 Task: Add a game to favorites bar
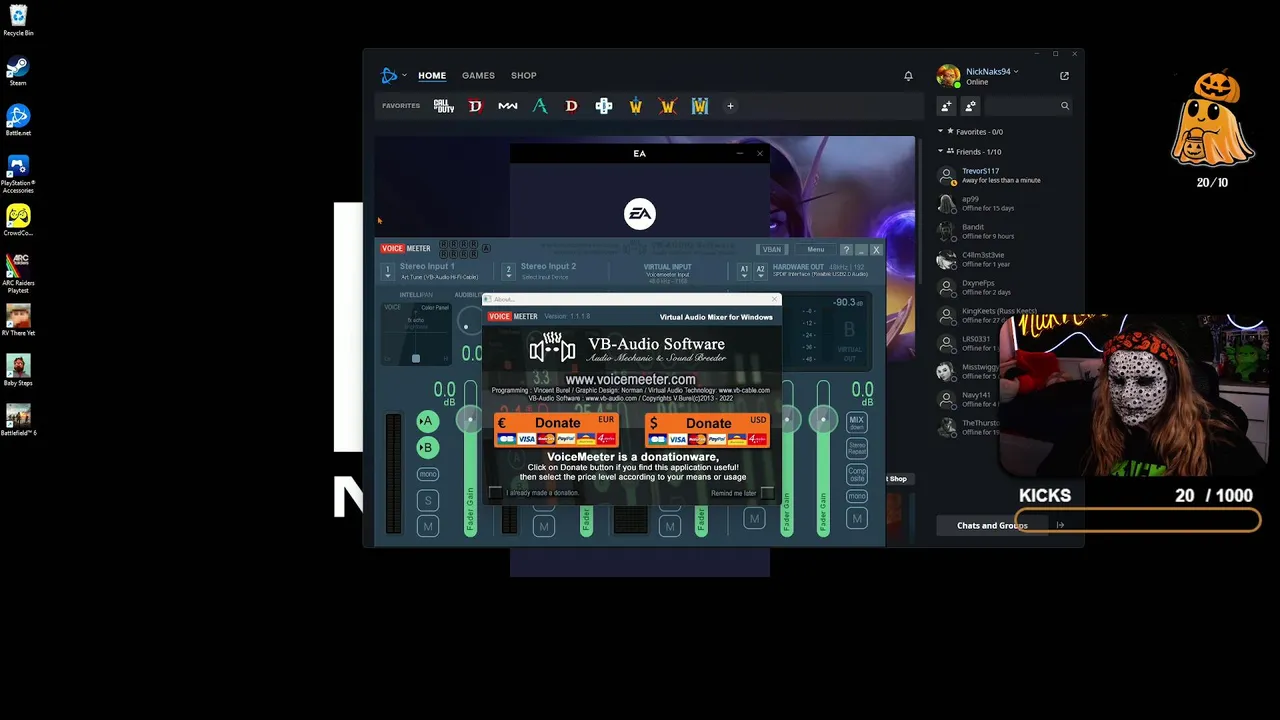tap(730, 106)
